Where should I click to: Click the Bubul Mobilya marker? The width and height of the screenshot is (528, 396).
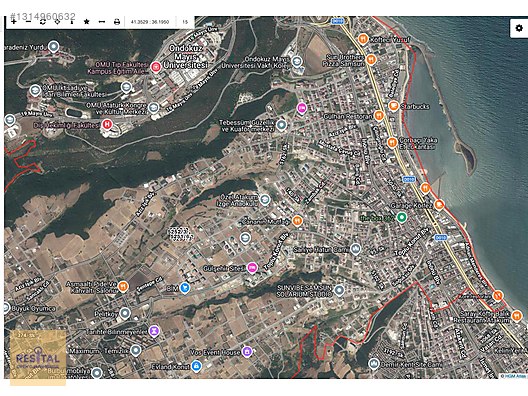(x=97, y=373)
